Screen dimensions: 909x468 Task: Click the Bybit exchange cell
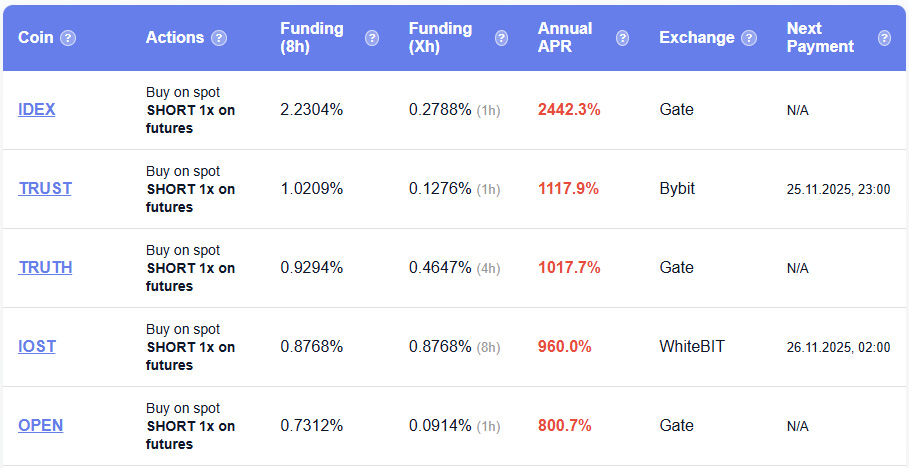tap(677, 189)
